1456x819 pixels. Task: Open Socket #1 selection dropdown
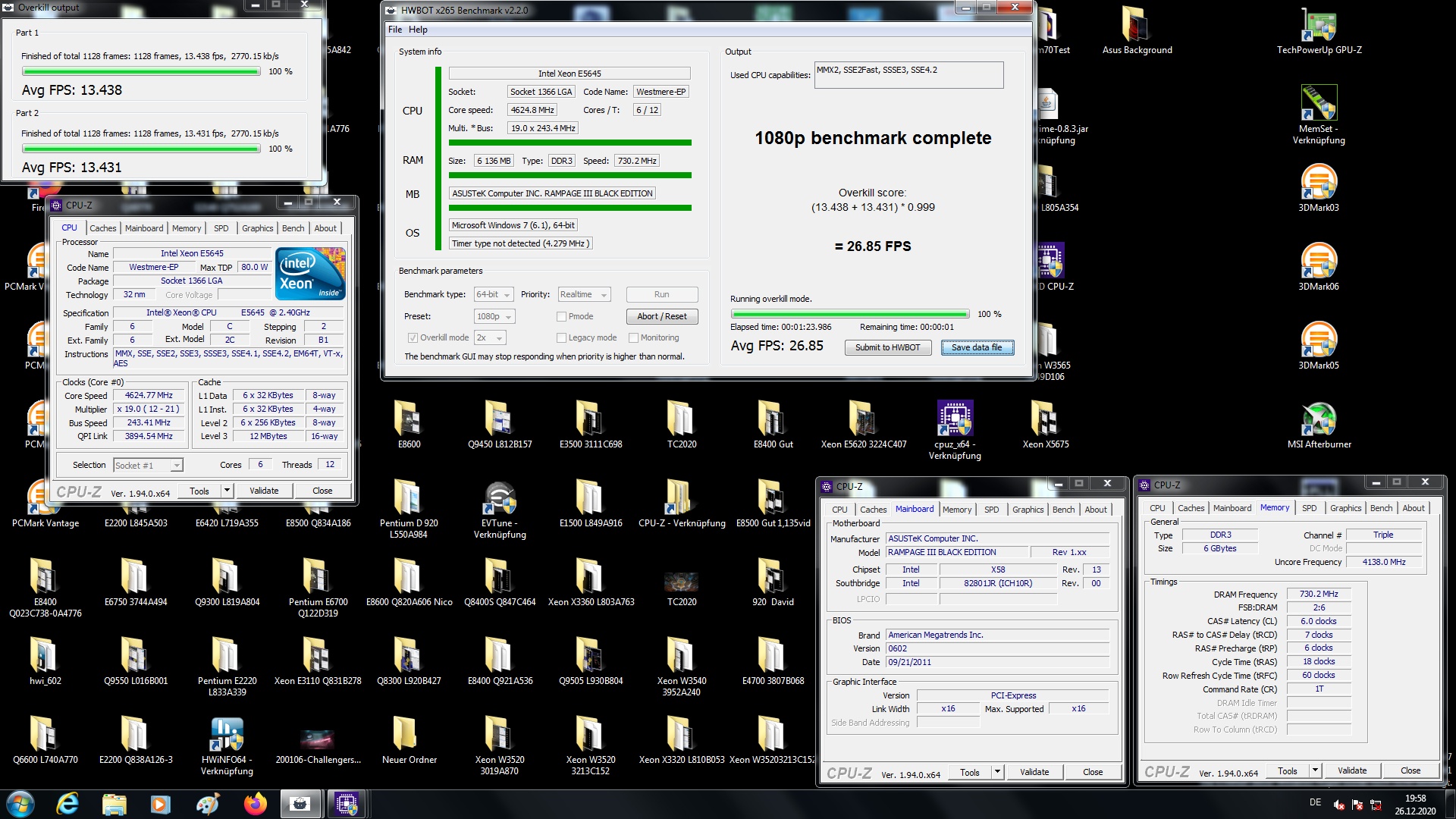pyautogui.click(x=148, y=466)
